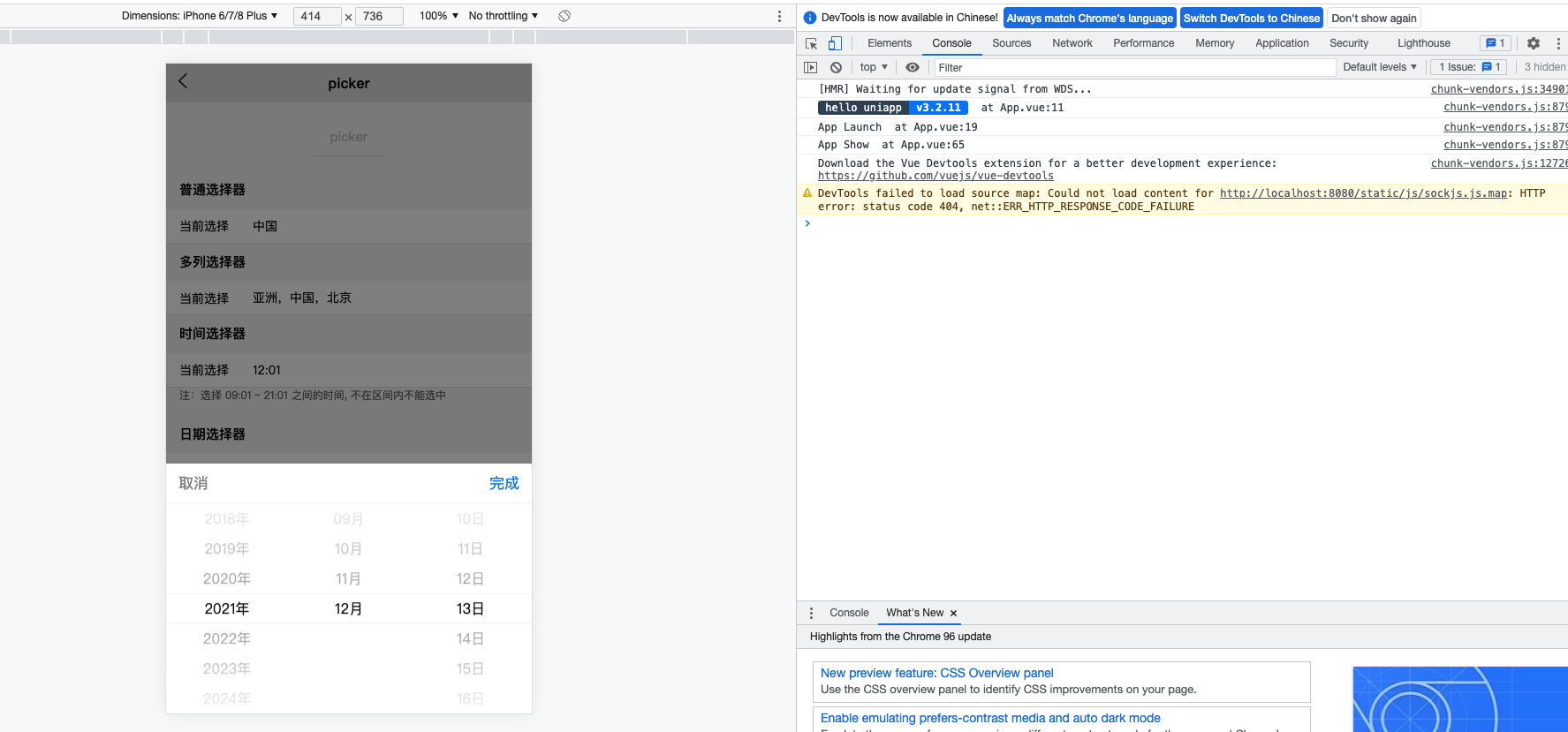Clear the console with the ban icon

tap(836, 67)
